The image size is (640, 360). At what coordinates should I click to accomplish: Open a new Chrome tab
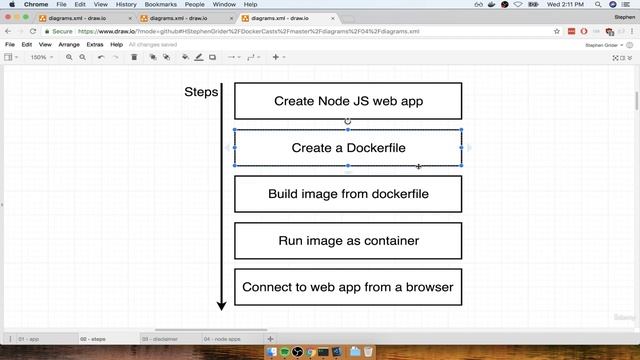pos(348,19)
